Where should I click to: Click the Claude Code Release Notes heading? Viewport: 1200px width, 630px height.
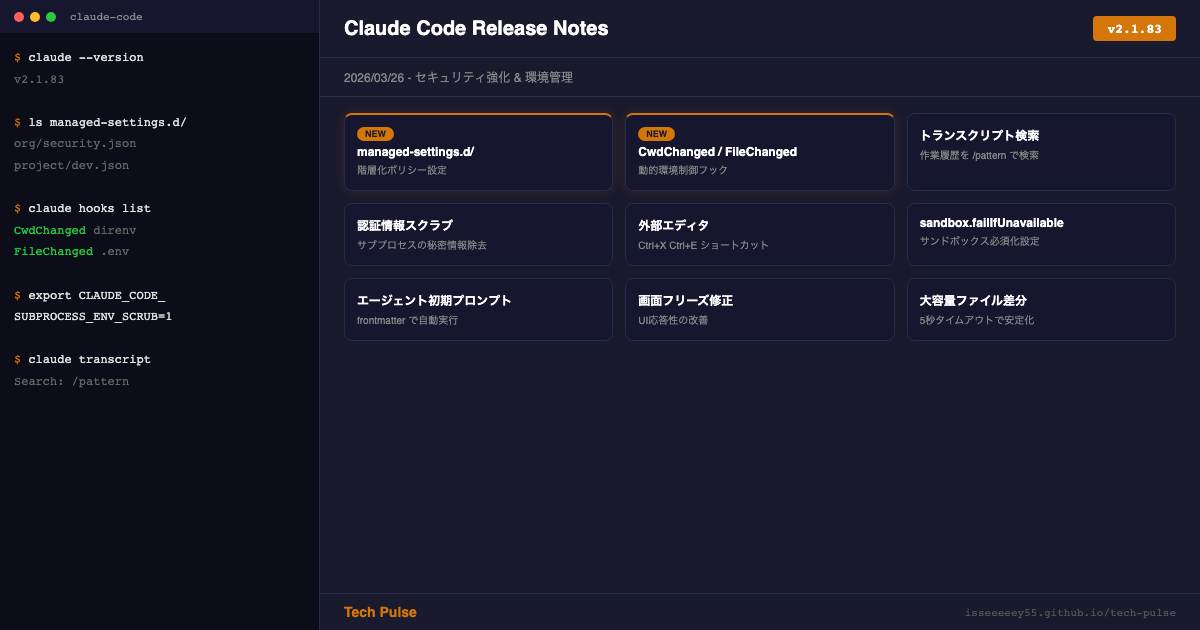pyautogui.click(x=476, y=29)
